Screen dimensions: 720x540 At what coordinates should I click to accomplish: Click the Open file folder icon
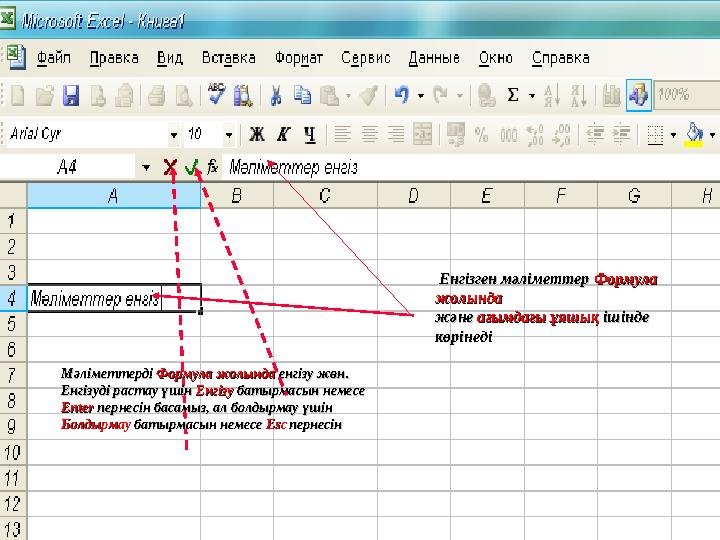point(45,96)
